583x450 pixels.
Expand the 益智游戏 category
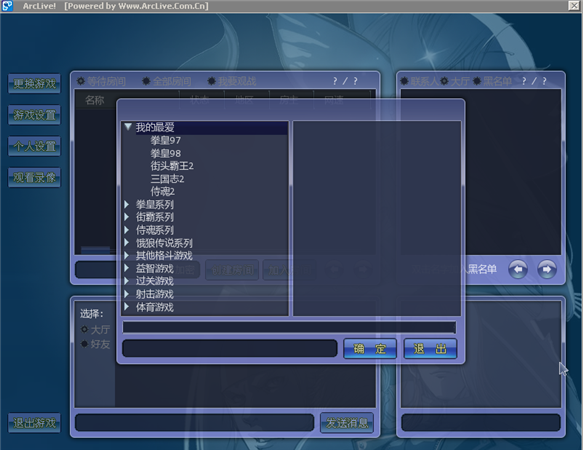[x=127, y=268]
